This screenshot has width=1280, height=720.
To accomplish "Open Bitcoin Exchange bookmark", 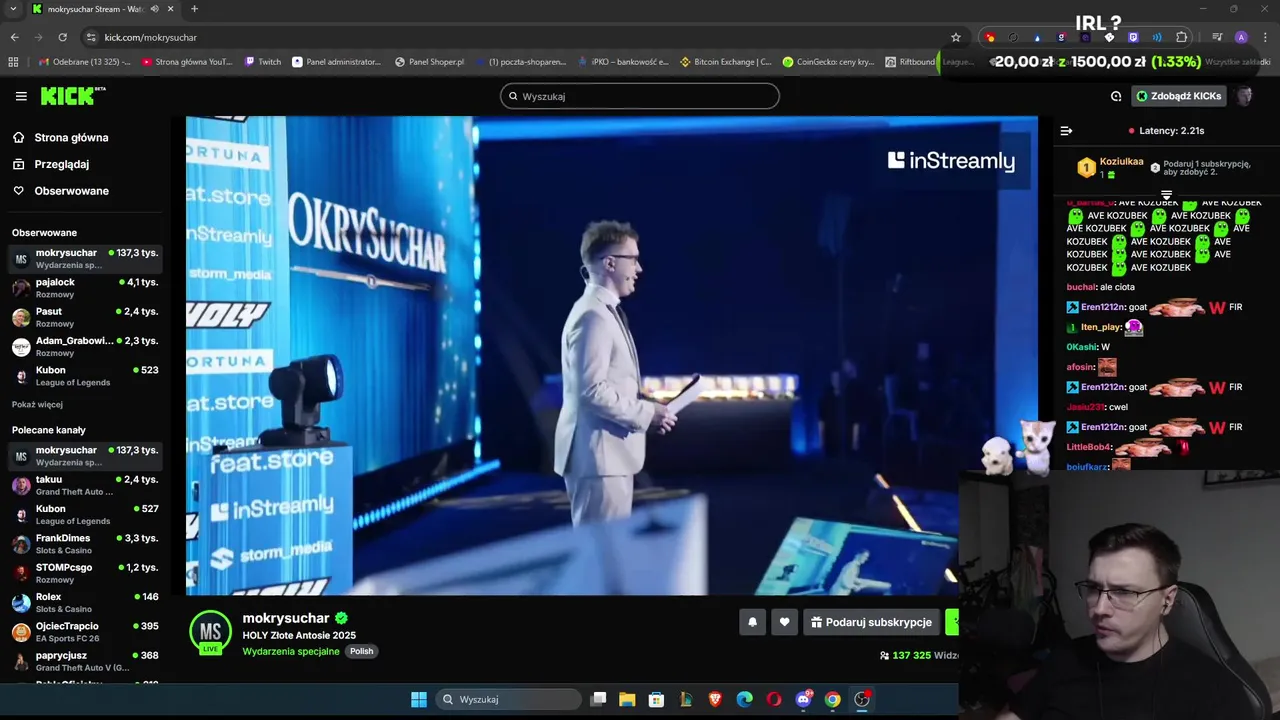I will (x=726, y=61).
